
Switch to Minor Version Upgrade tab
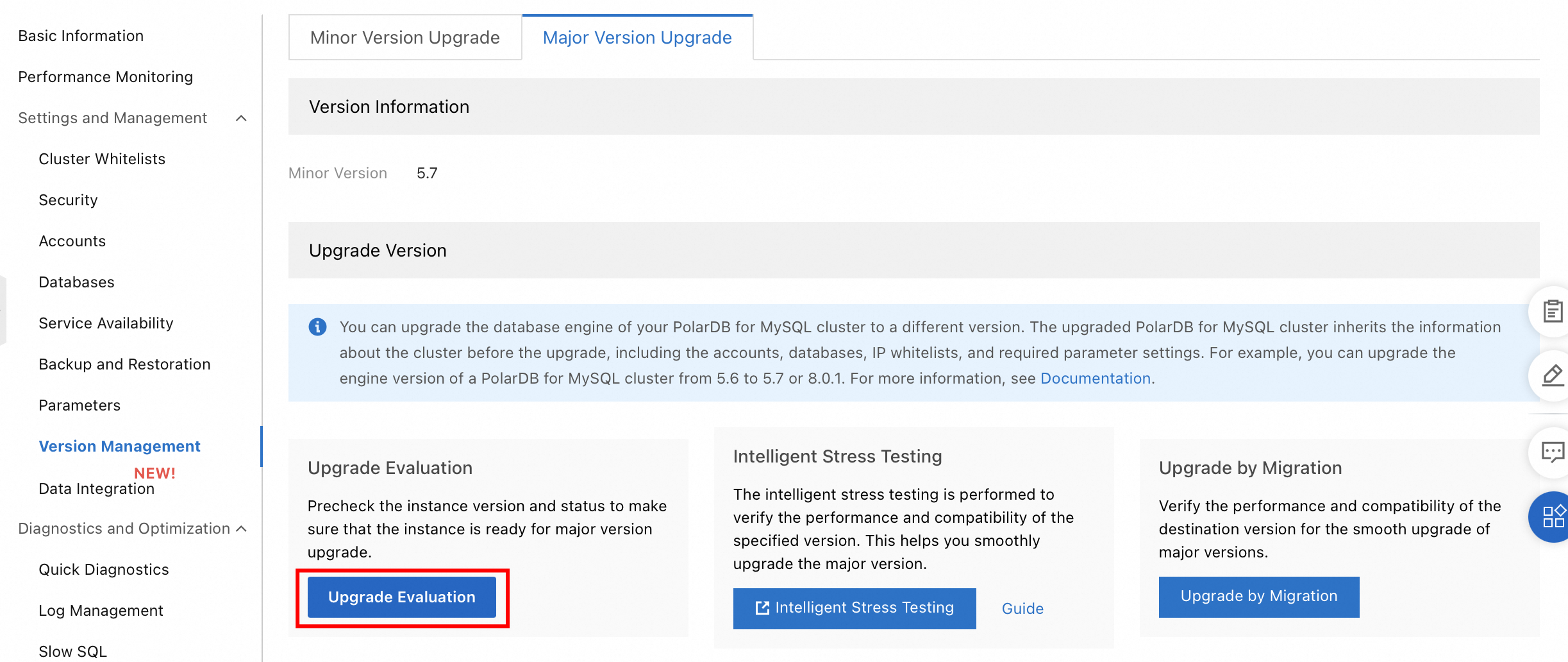click(405, 38)
